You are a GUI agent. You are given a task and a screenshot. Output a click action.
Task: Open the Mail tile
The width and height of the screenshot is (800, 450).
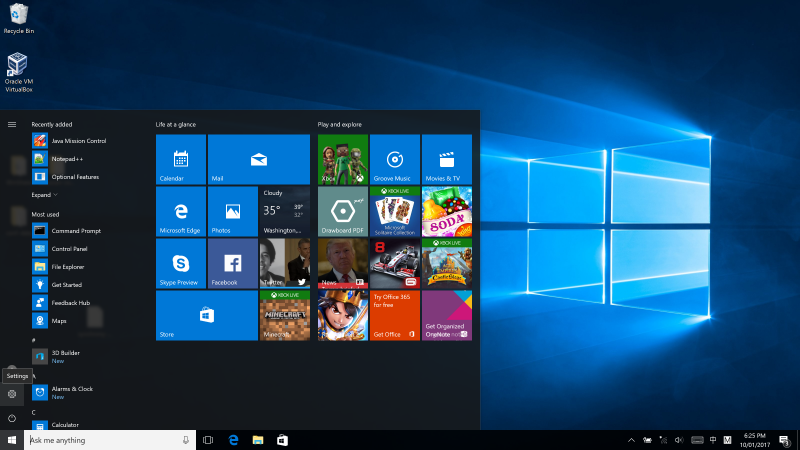coord(259,159)
